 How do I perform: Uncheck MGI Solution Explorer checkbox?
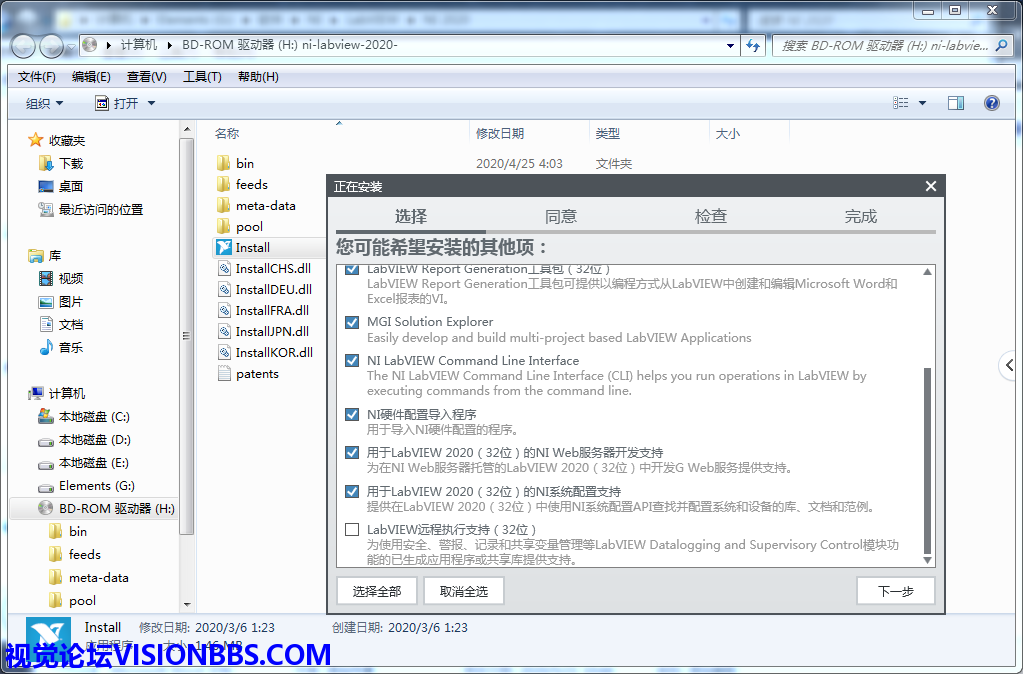(x=351, y=322)
